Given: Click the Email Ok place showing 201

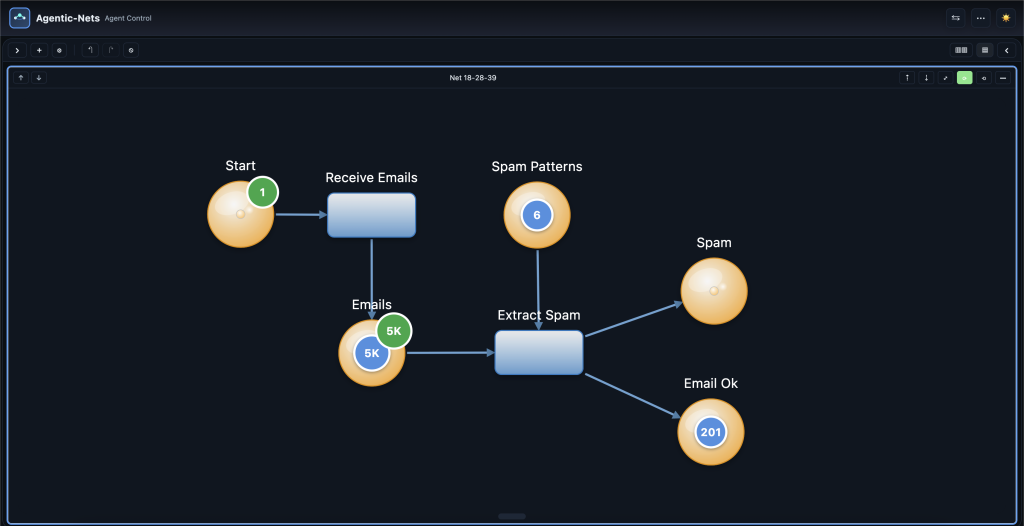Looking at the screenshot, I should tap(711, 432).
